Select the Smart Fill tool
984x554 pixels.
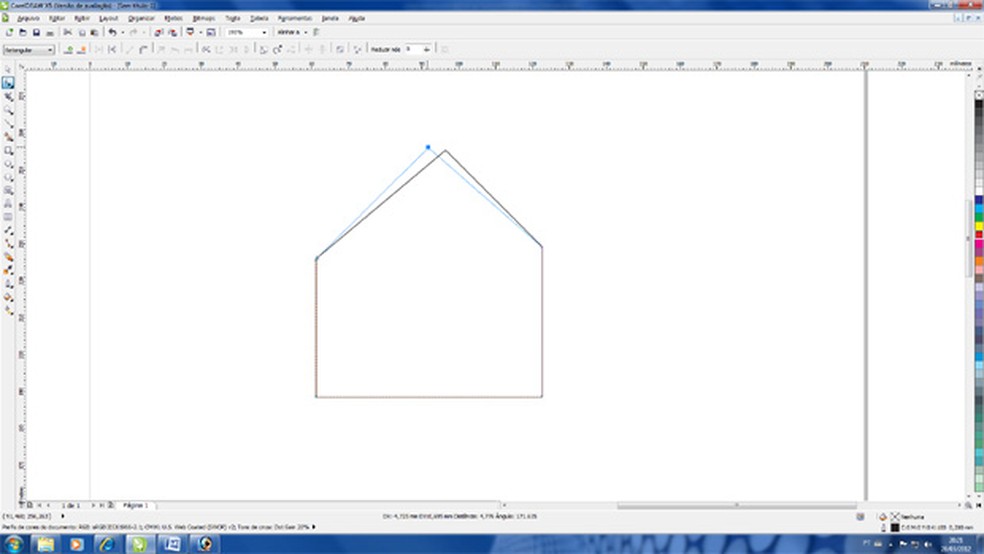pos(8,137)
